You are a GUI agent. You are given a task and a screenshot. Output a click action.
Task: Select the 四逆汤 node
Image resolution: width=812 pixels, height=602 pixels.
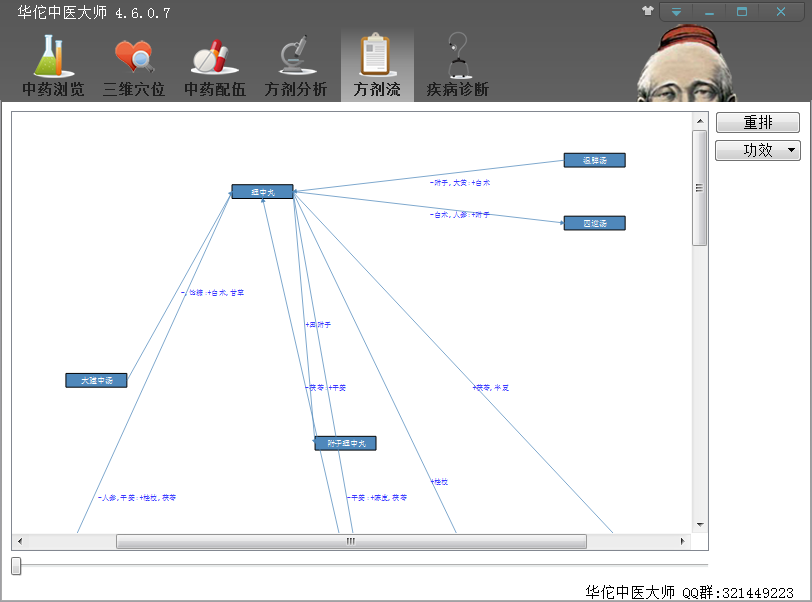(x=595, y=223)
